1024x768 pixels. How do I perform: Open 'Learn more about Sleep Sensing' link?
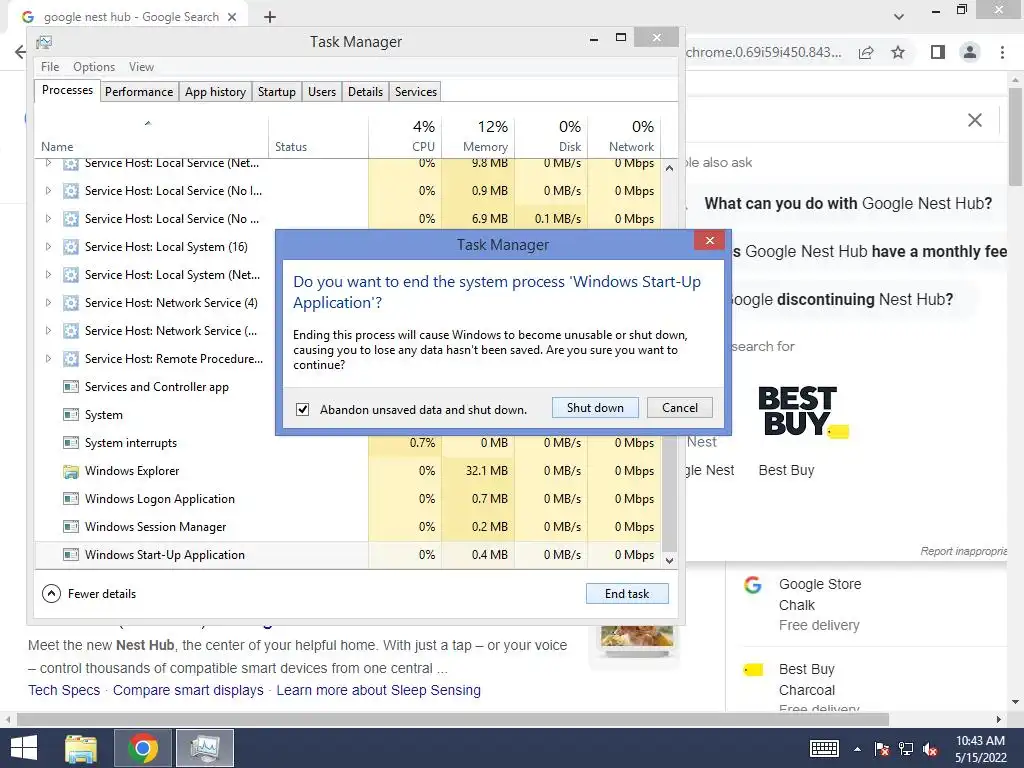tap(378, 690)
